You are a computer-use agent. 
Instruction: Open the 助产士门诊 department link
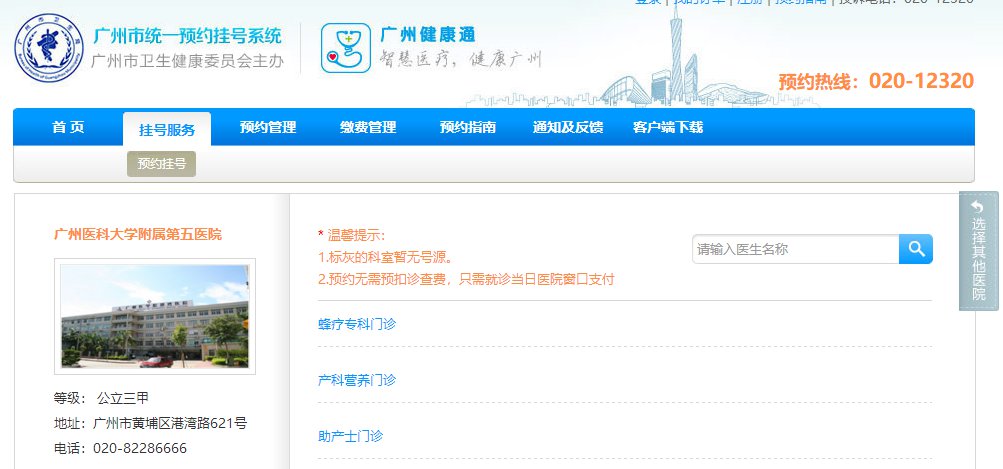(x=351, y=436)
